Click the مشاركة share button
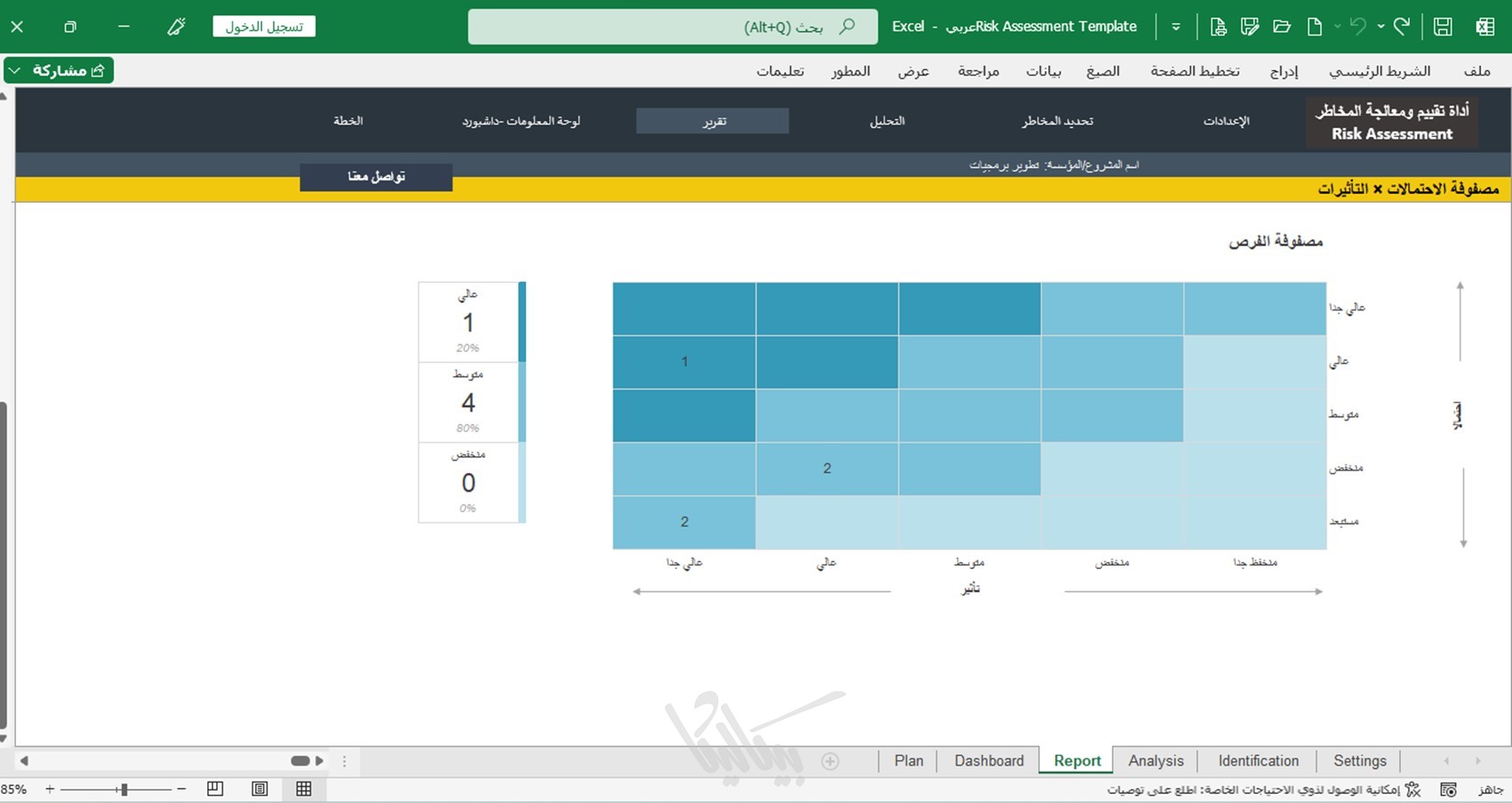 pos(68,70)
